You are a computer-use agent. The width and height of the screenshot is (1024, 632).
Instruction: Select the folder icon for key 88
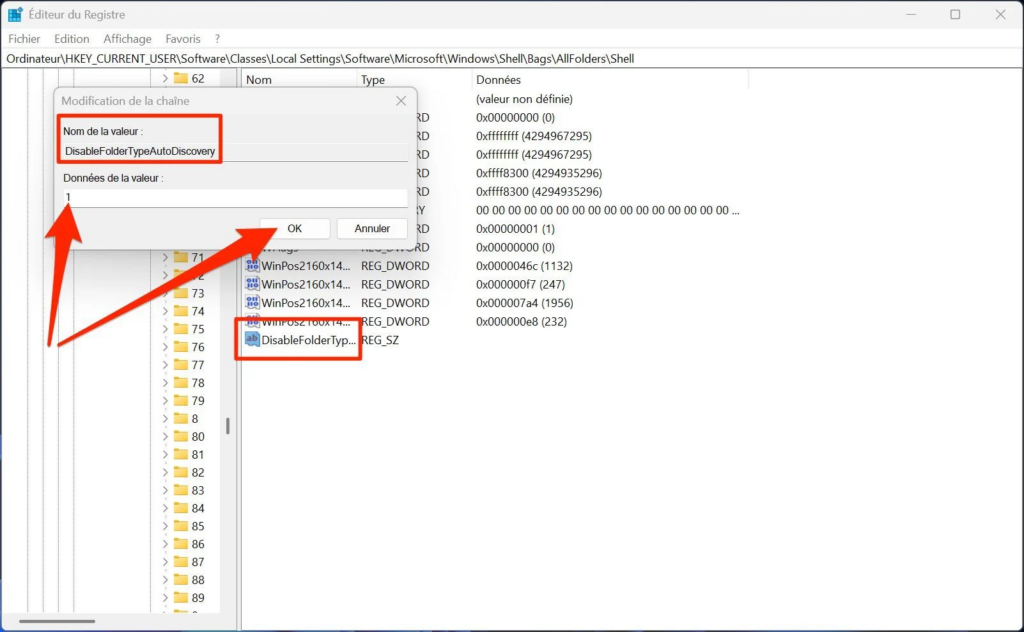click(181, 580)
